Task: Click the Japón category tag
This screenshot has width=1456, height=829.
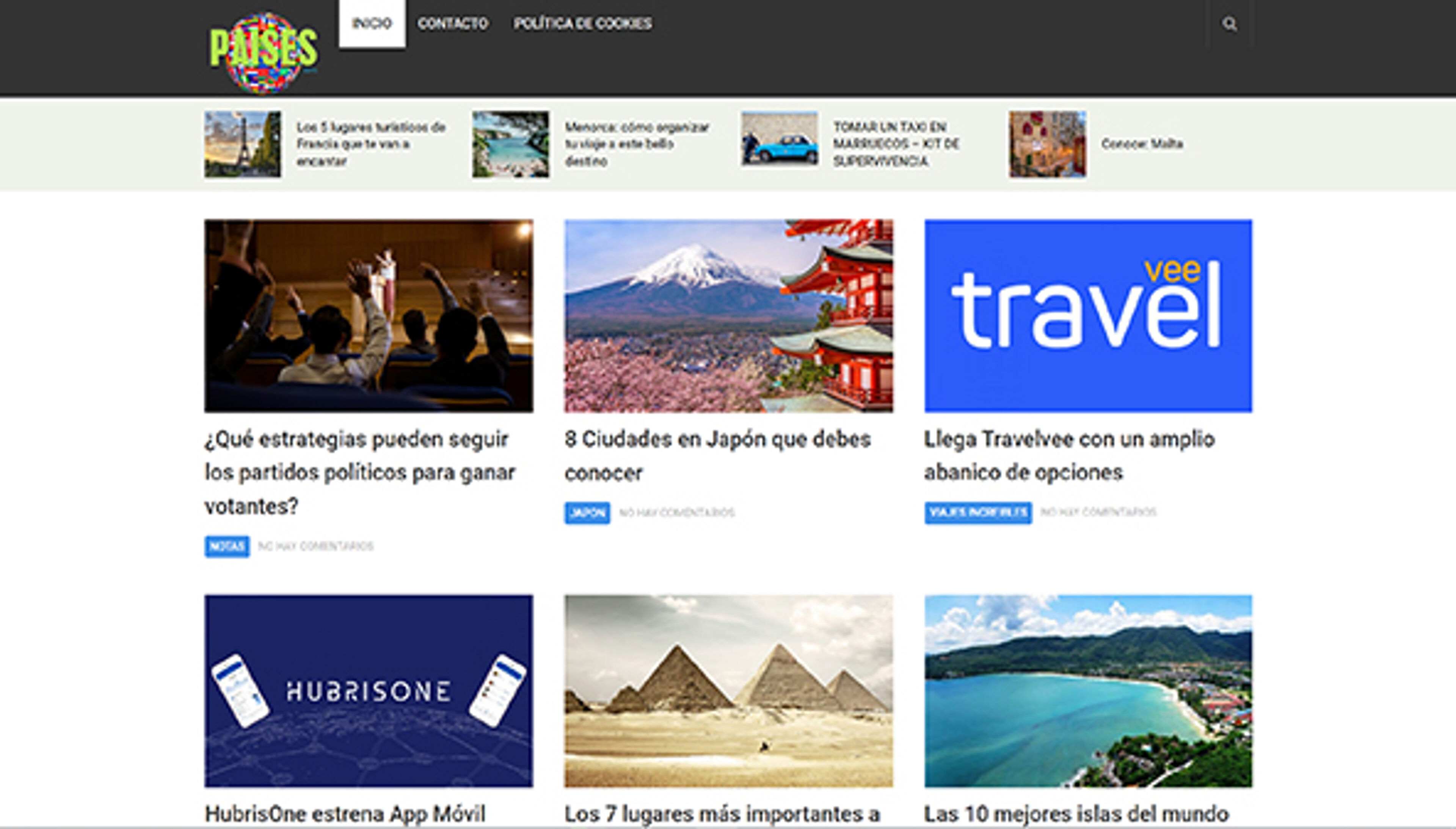Action: point(587,512)
